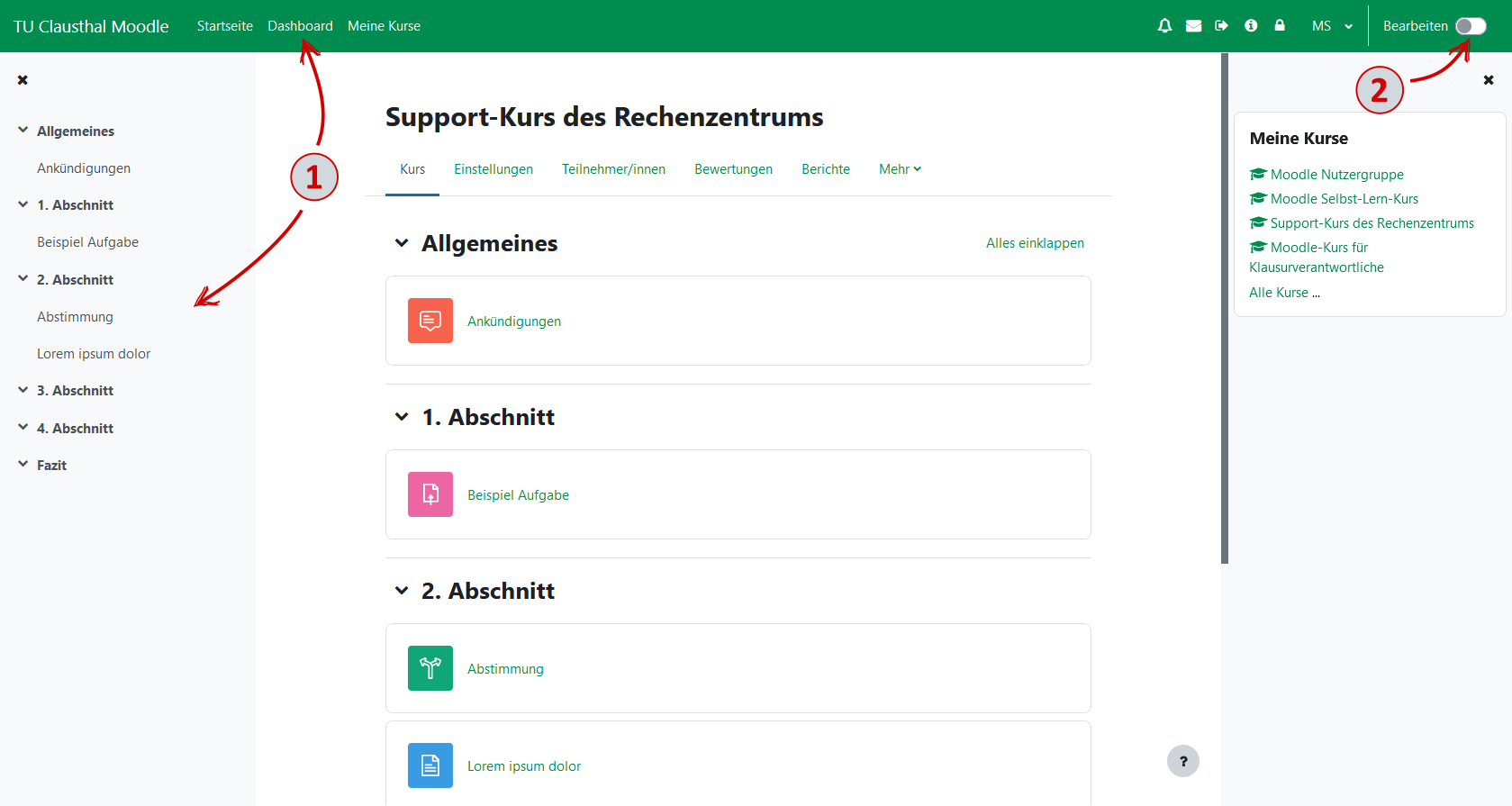The width and height of the screenshot is (1512, 806).
Task: Open Support-Kurs des Rechenzentrums link in Meine Kurse
Action: (1372, 223)
